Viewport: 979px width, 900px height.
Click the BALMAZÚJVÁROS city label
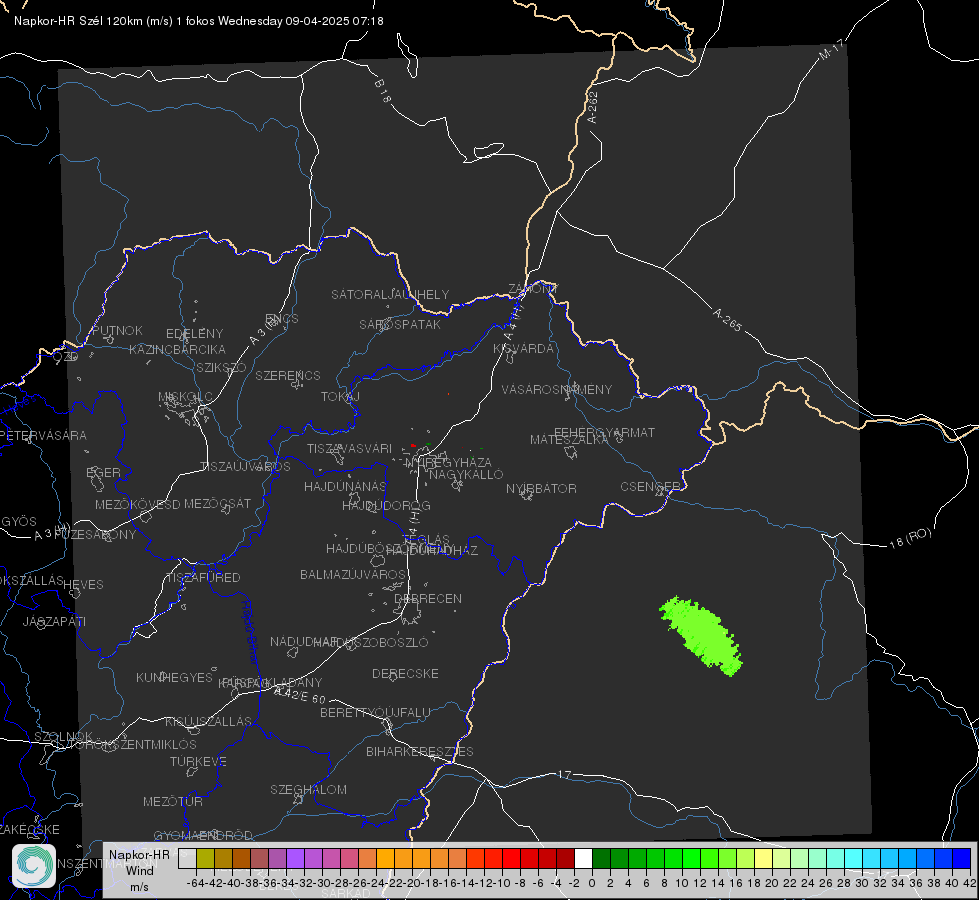pos(353,574)
